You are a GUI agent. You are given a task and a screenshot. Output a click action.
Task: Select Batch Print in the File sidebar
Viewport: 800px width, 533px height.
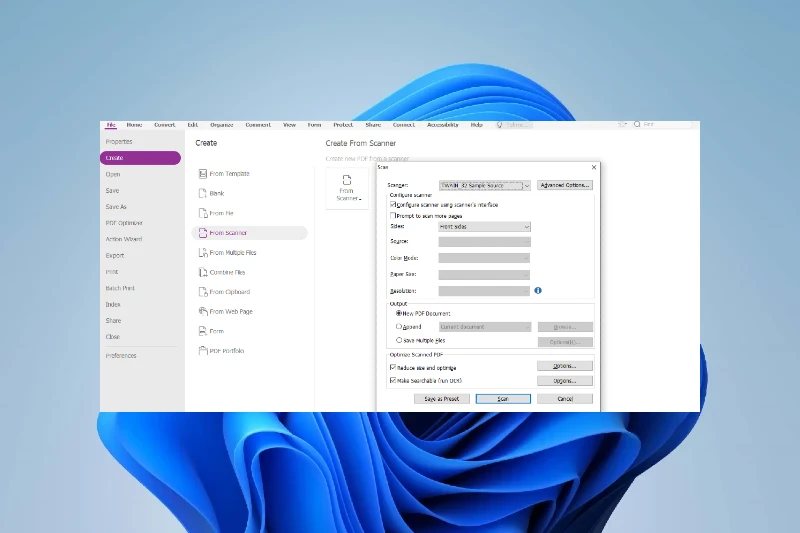(120, 288)
